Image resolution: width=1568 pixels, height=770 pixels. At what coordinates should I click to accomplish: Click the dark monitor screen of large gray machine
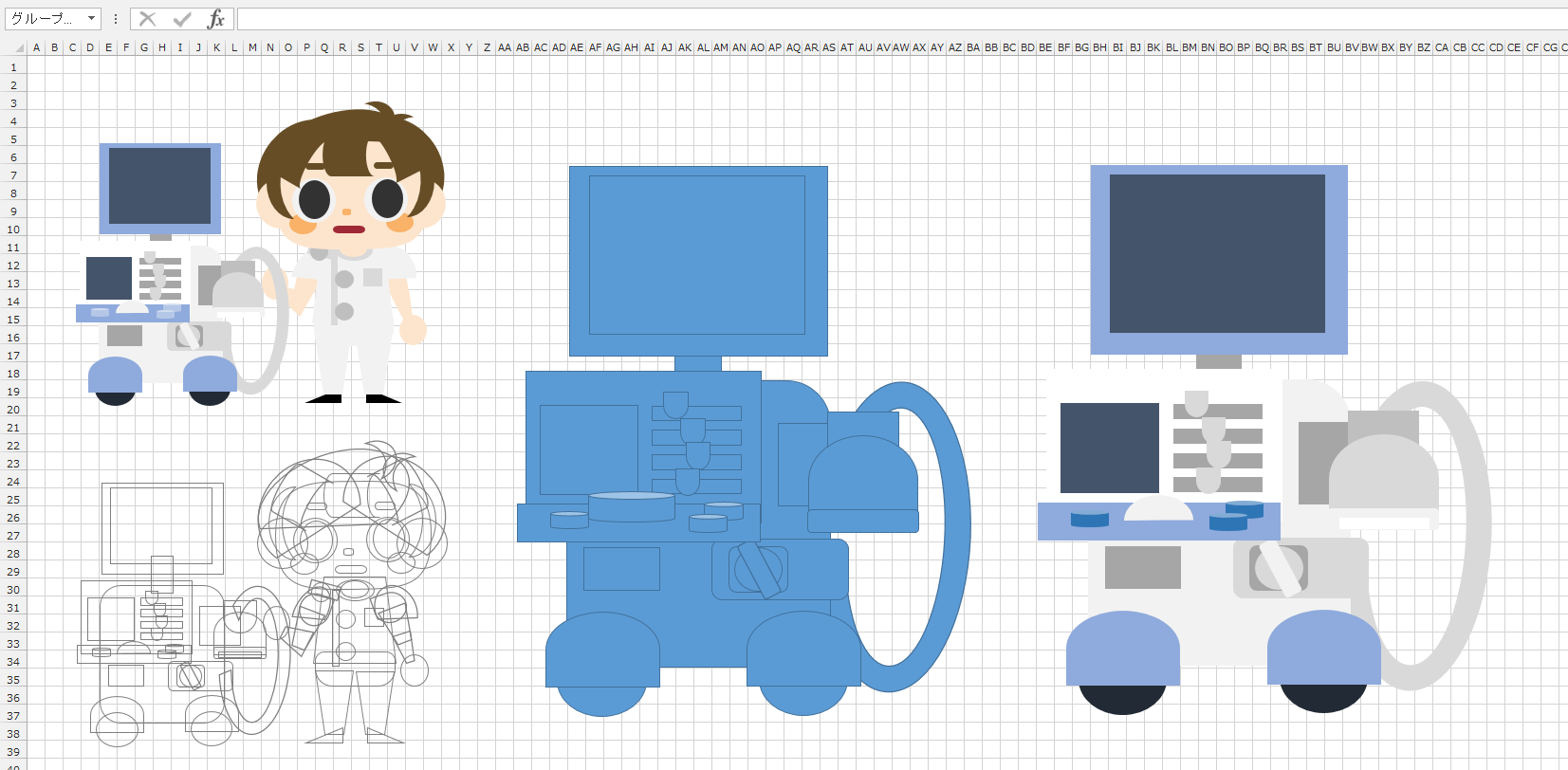[1217, 253]
